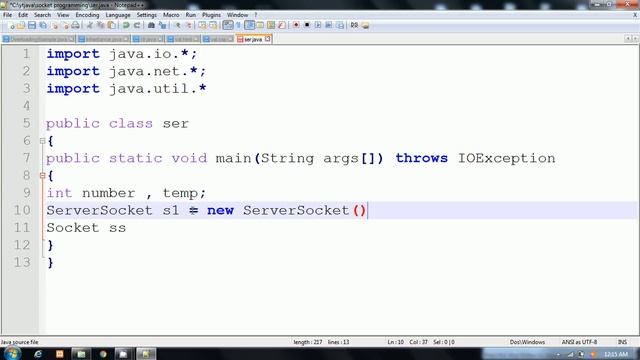Open the Run menu
The image size is (640, 360).
[x=191, y=15]
